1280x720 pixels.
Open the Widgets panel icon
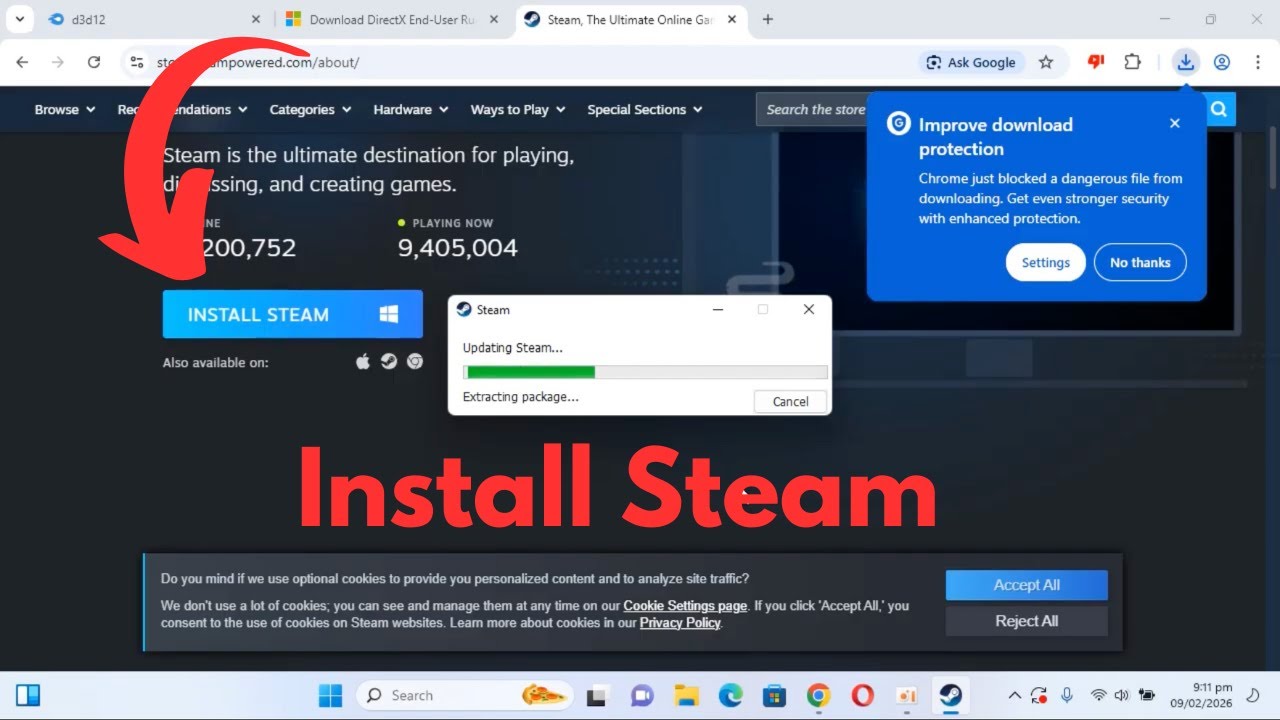28,695
